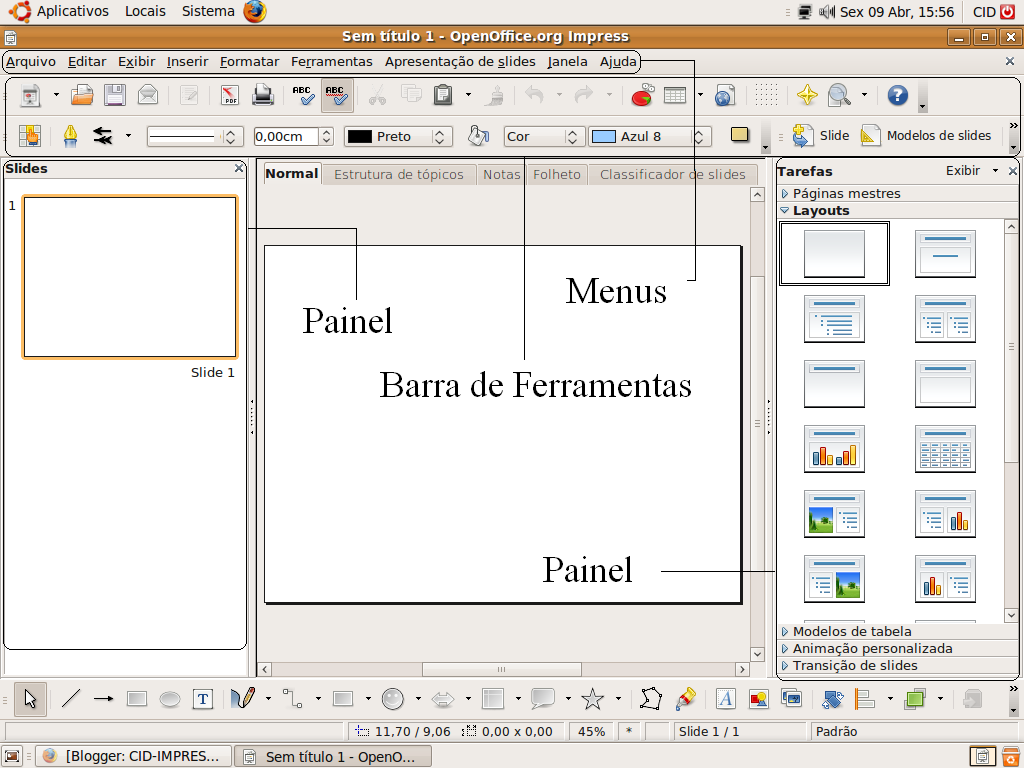Choose the Symbol Shapes smiley icon
The width and height of the screenshot is (1024, 768).
point(392,699)
